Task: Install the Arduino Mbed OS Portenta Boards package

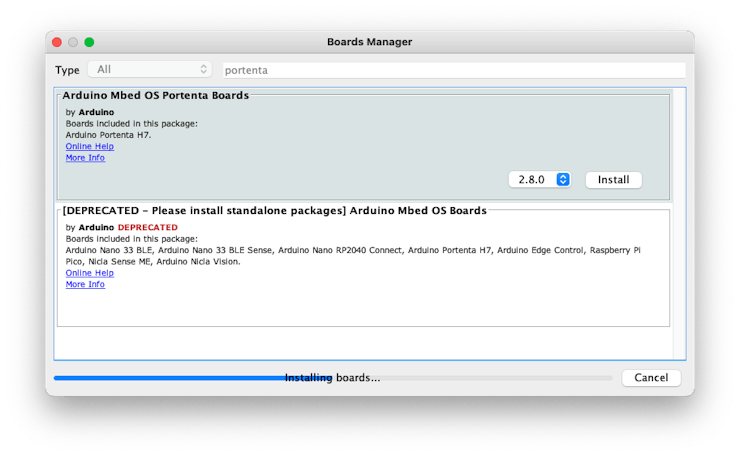Action: point(614,179)
